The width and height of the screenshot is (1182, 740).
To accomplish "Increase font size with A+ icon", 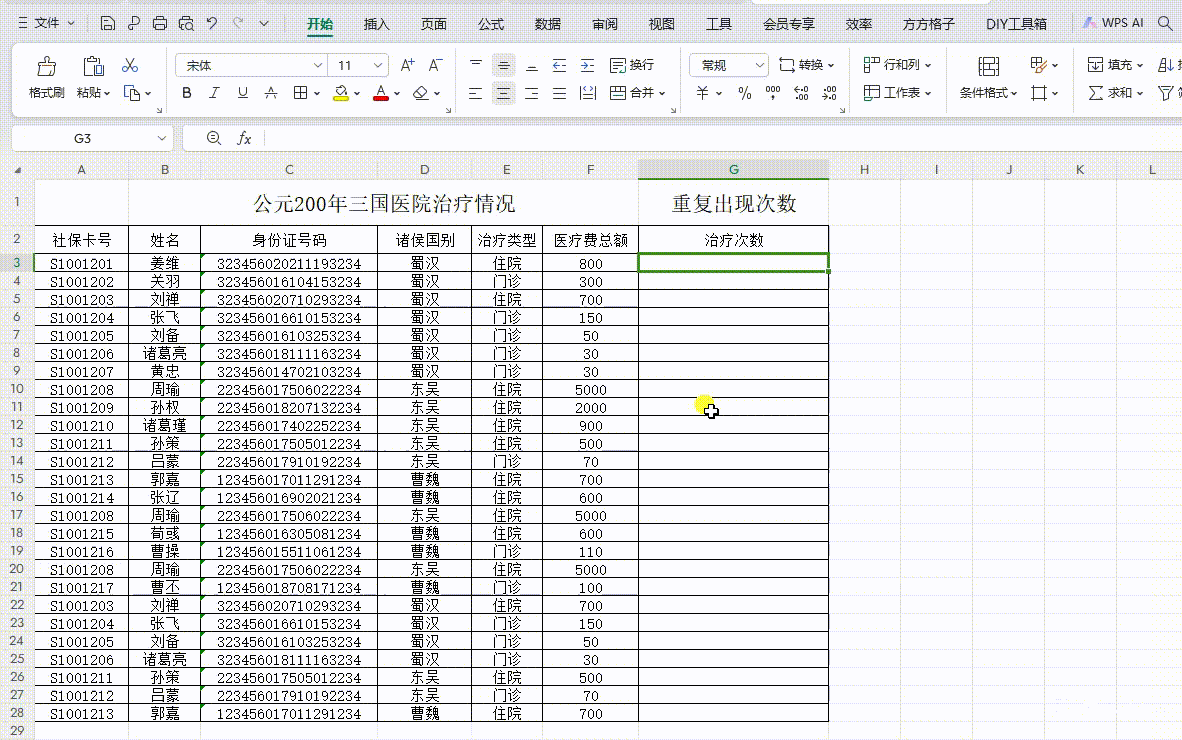I will [x=407, y=66].
